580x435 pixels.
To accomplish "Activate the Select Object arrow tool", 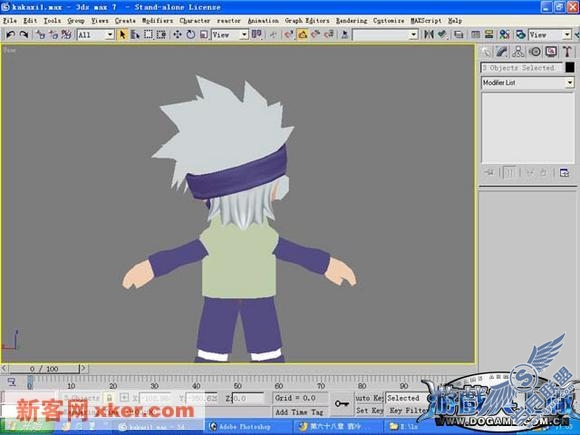I will tap(122, 35).
